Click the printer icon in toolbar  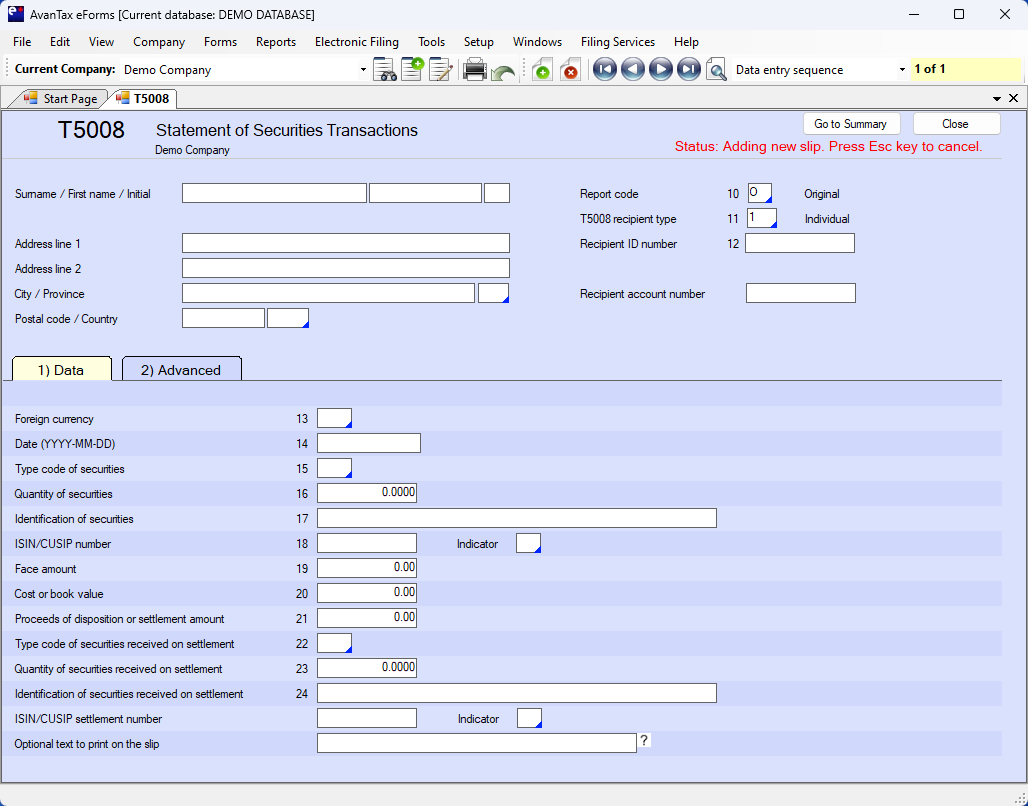[474, 70]
